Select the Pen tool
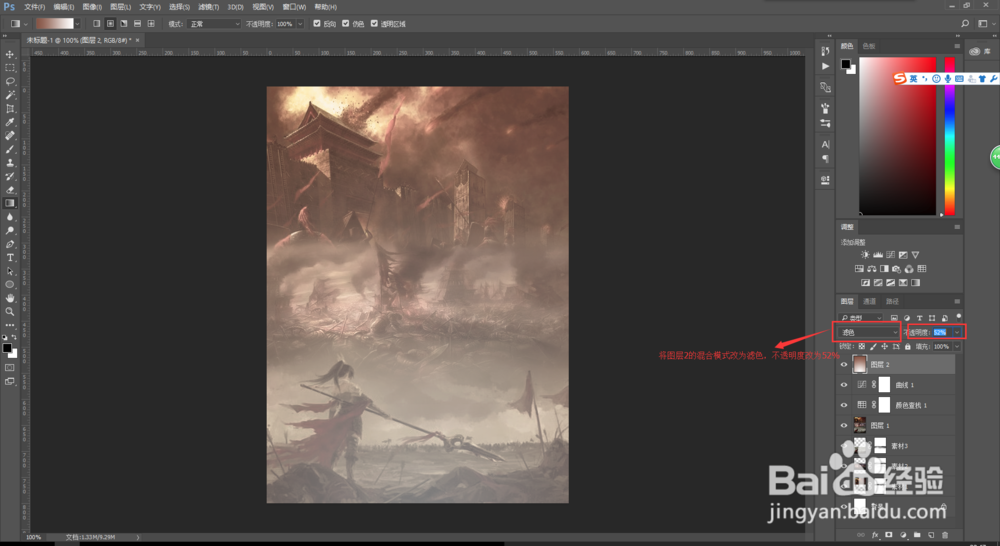 (x=10, y=244)
